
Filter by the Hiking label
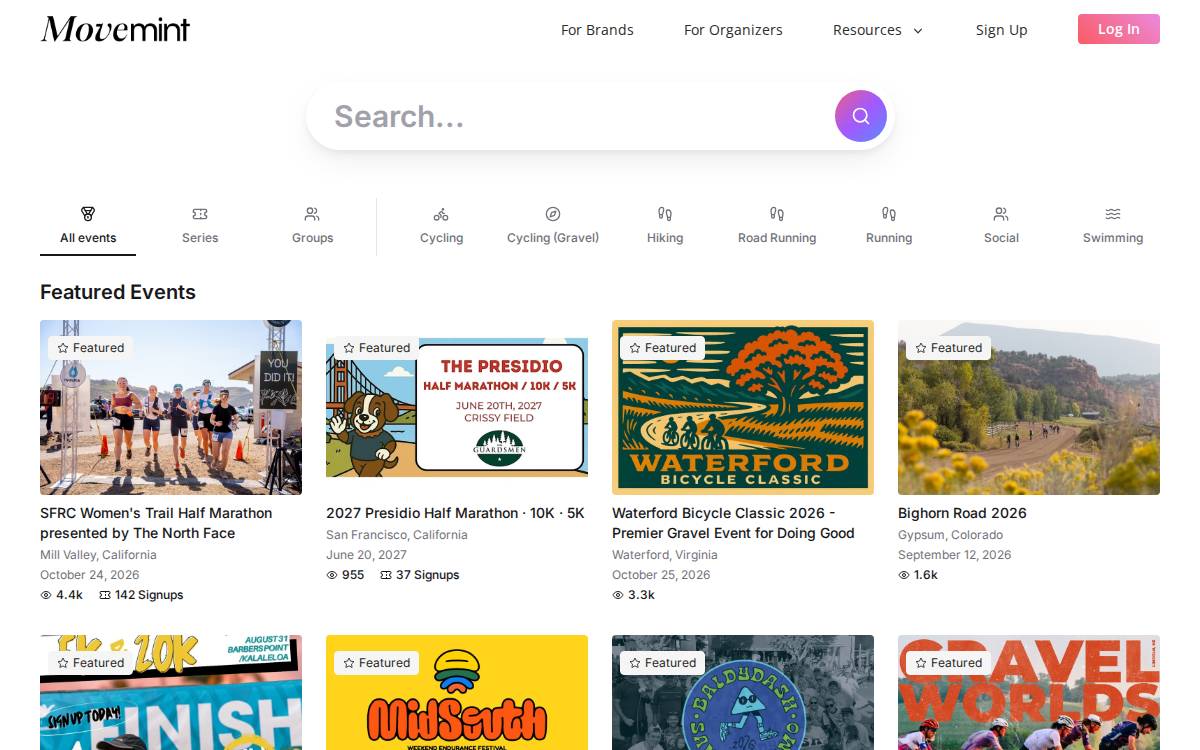click(x=665, y=238)
